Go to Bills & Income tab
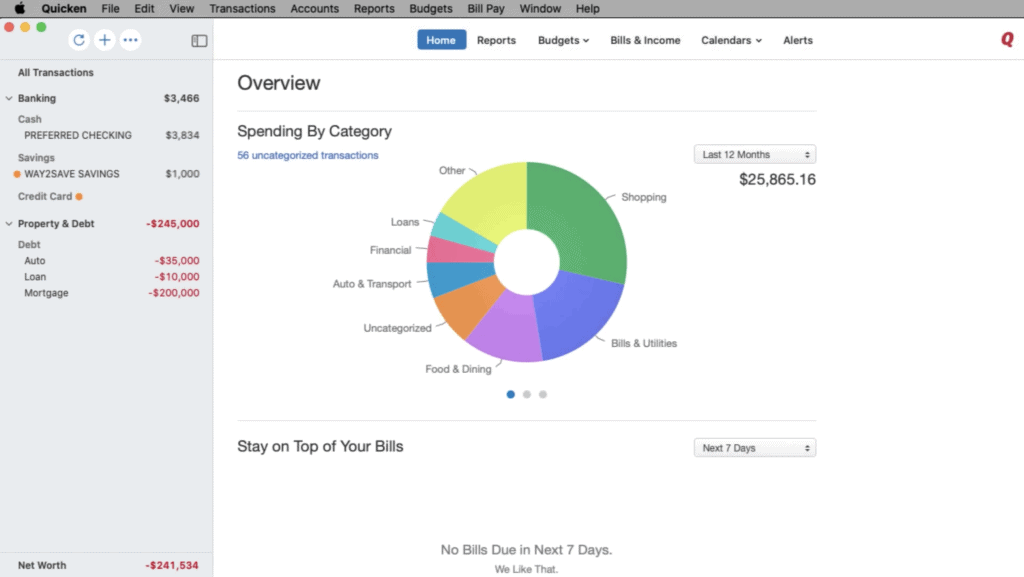Image resolution: width=1024 pixels, height=577 pixels. click(645, 40)
